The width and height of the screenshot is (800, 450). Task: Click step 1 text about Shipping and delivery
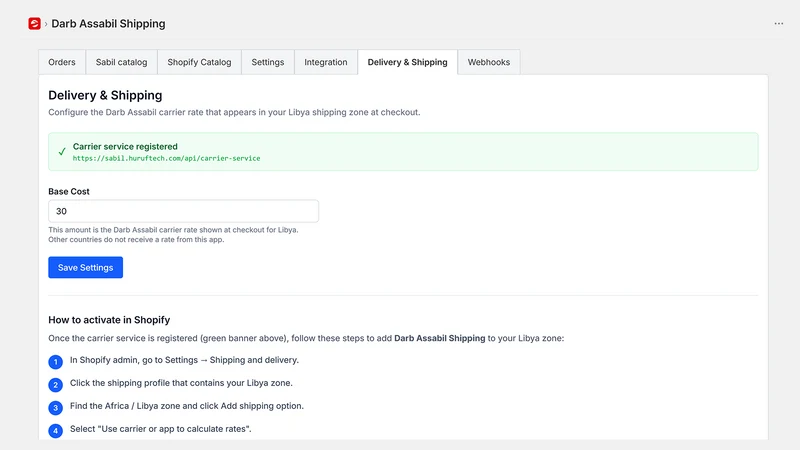click(184, 360)
